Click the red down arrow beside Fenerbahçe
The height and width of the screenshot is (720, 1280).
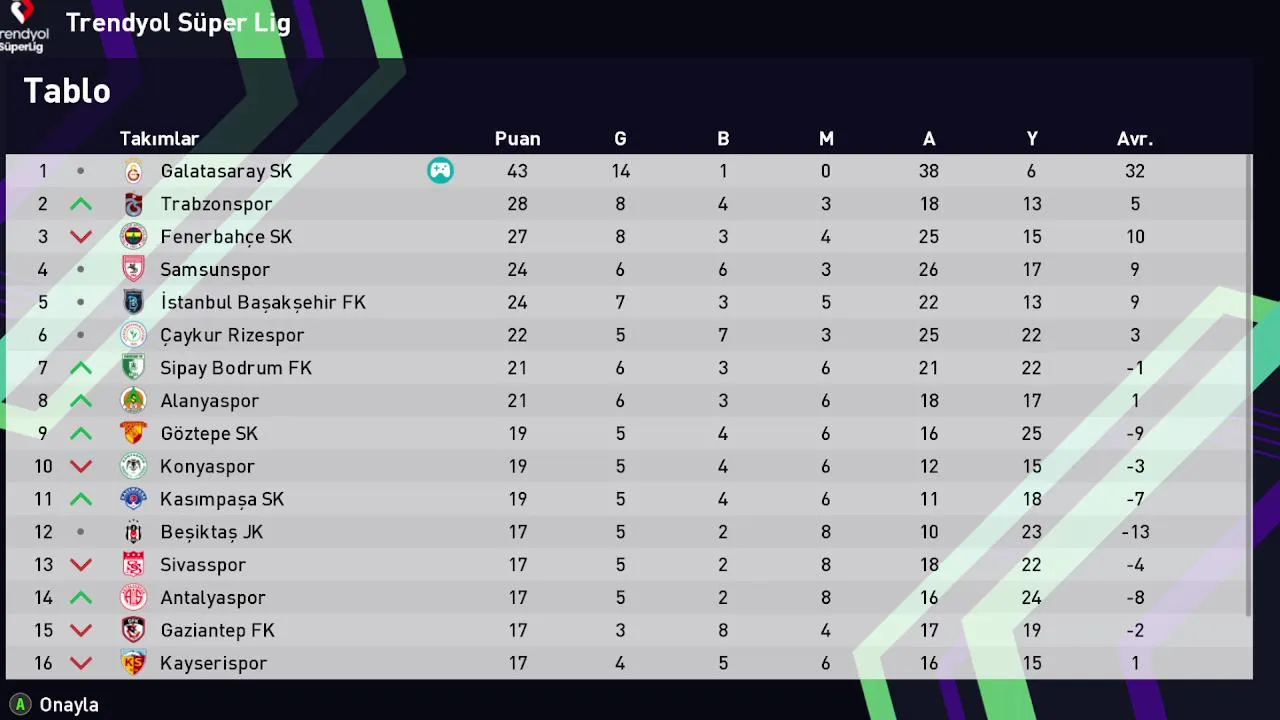point(81,237)
